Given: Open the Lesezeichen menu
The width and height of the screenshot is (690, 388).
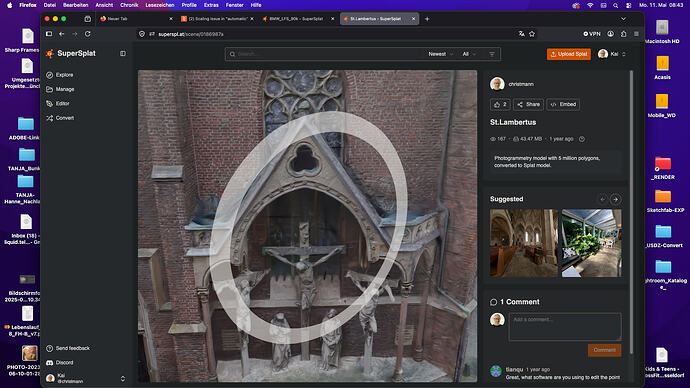Looking at the screenshot, I should 160,5.
